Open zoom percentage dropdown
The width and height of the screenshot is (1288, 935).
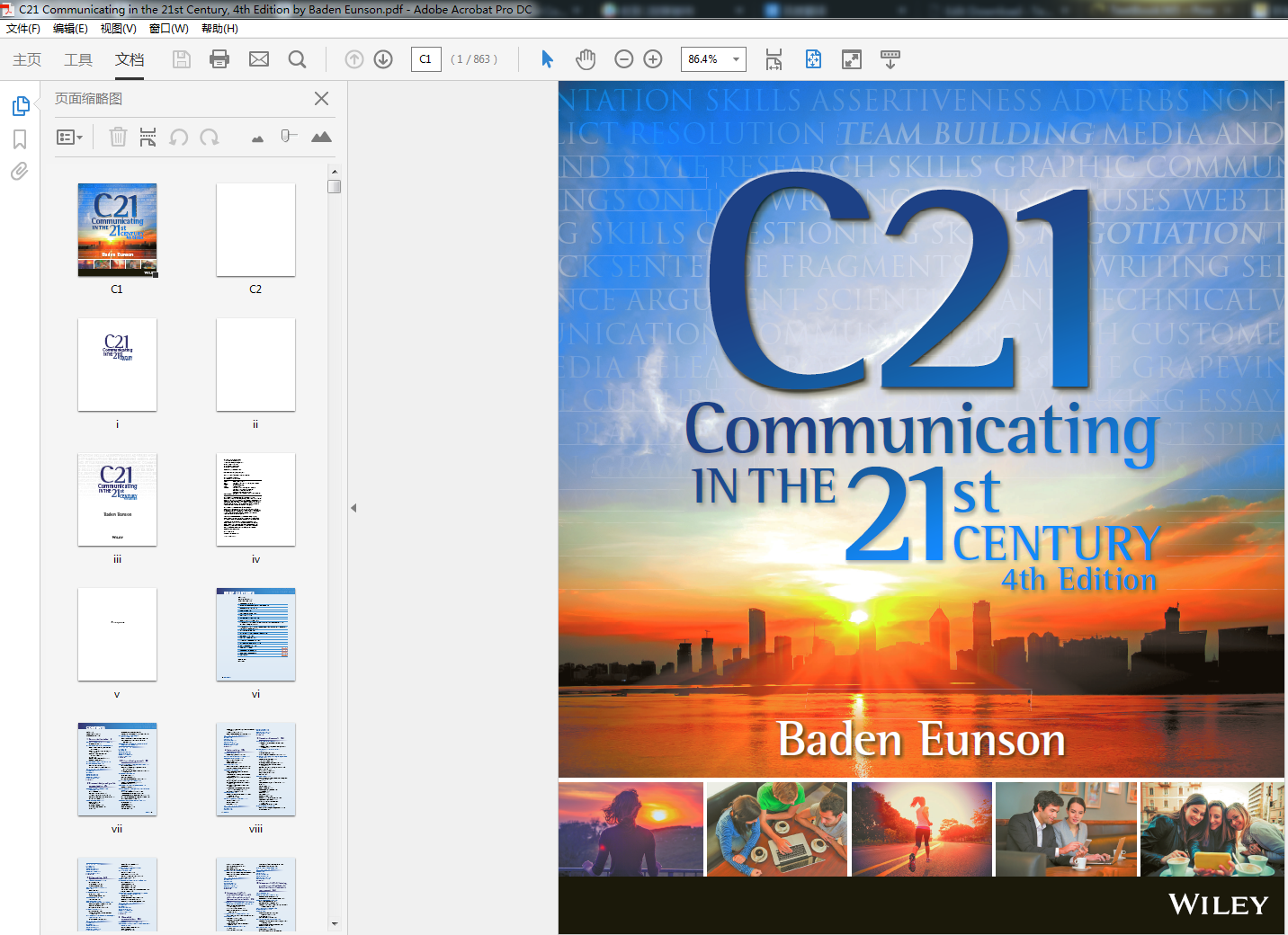point(737,59)
